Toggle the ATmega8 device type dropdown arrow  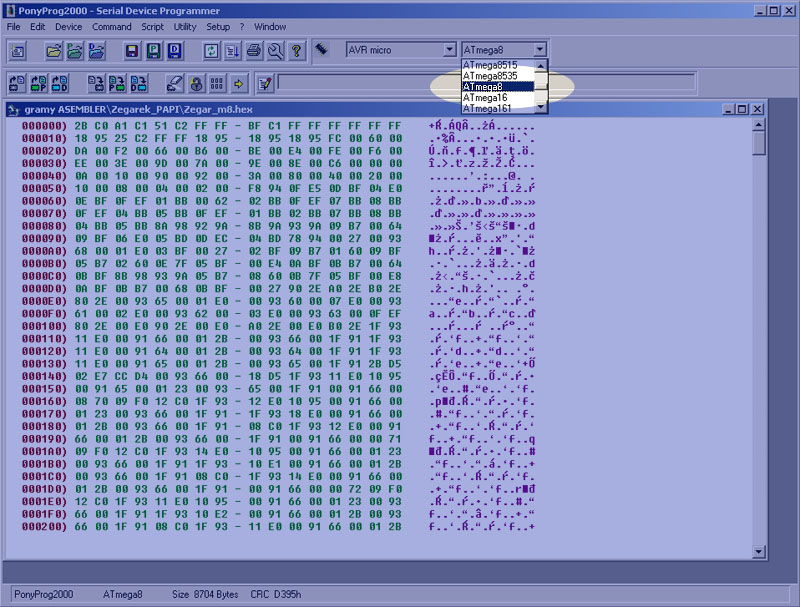[540, 49]
